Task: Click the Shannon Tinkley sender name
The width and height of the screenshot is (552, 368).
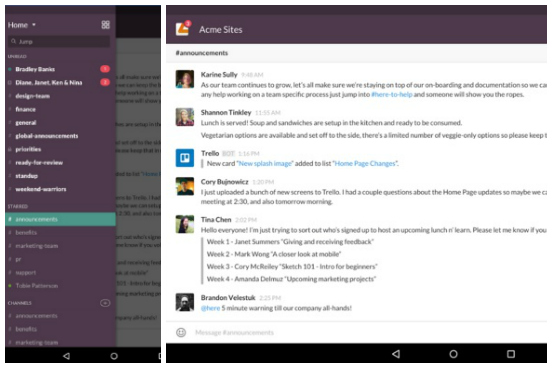Action: coord(226,113)
